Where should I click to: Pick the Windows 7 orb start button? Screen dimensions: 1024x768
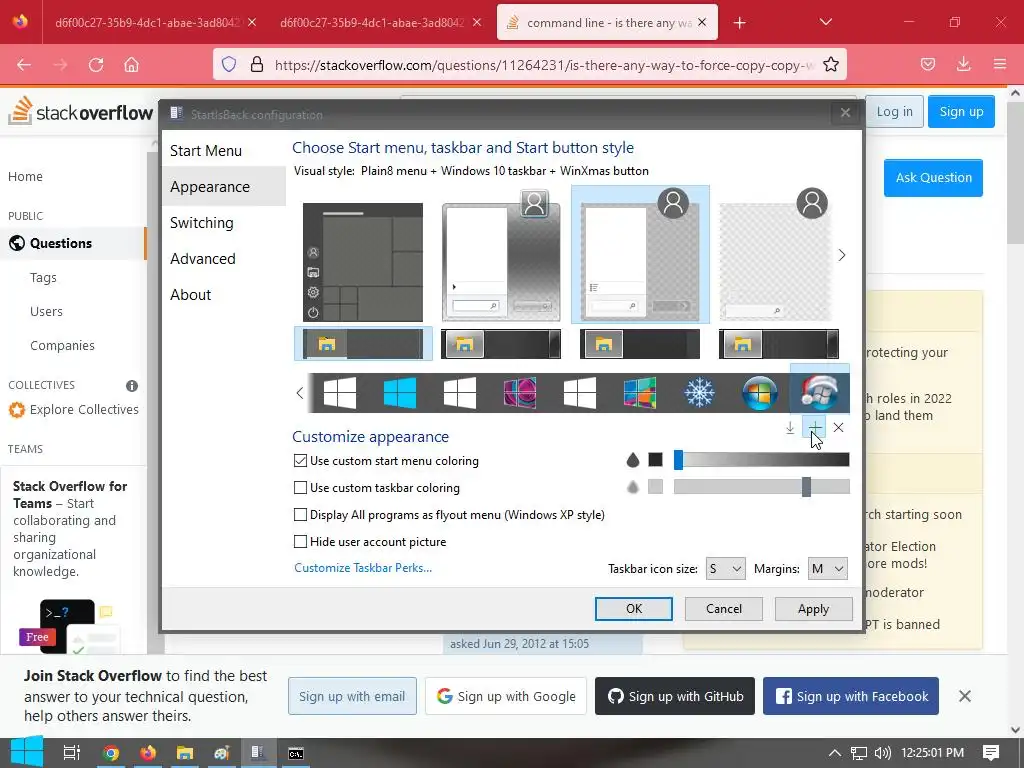click(760, 393)
